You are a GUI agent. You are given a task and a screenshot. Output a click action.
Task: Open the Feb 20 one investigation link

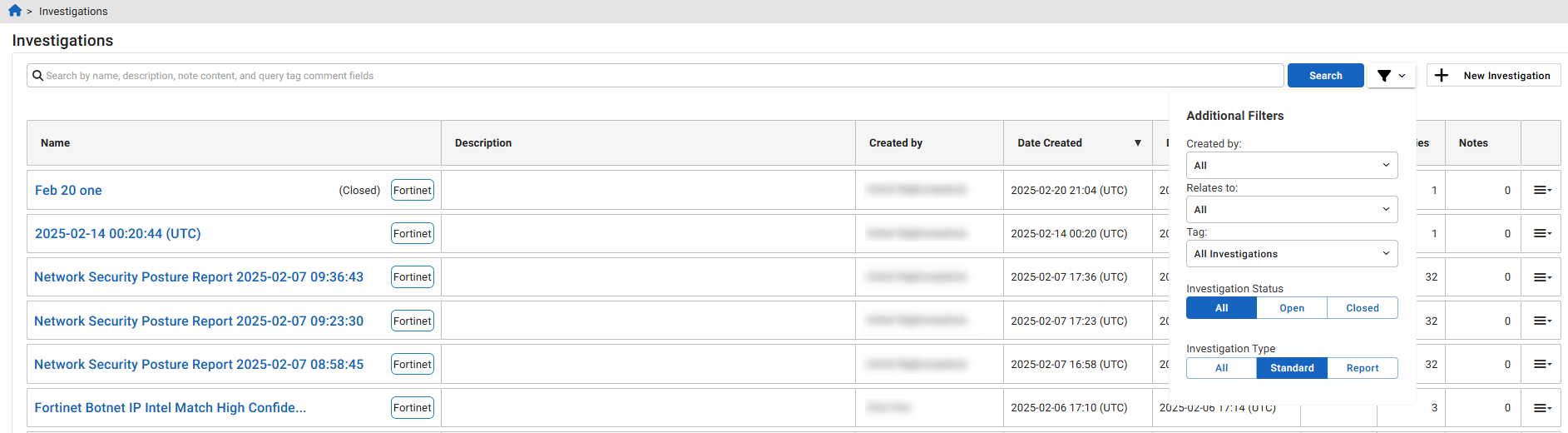tap(68, 191)
